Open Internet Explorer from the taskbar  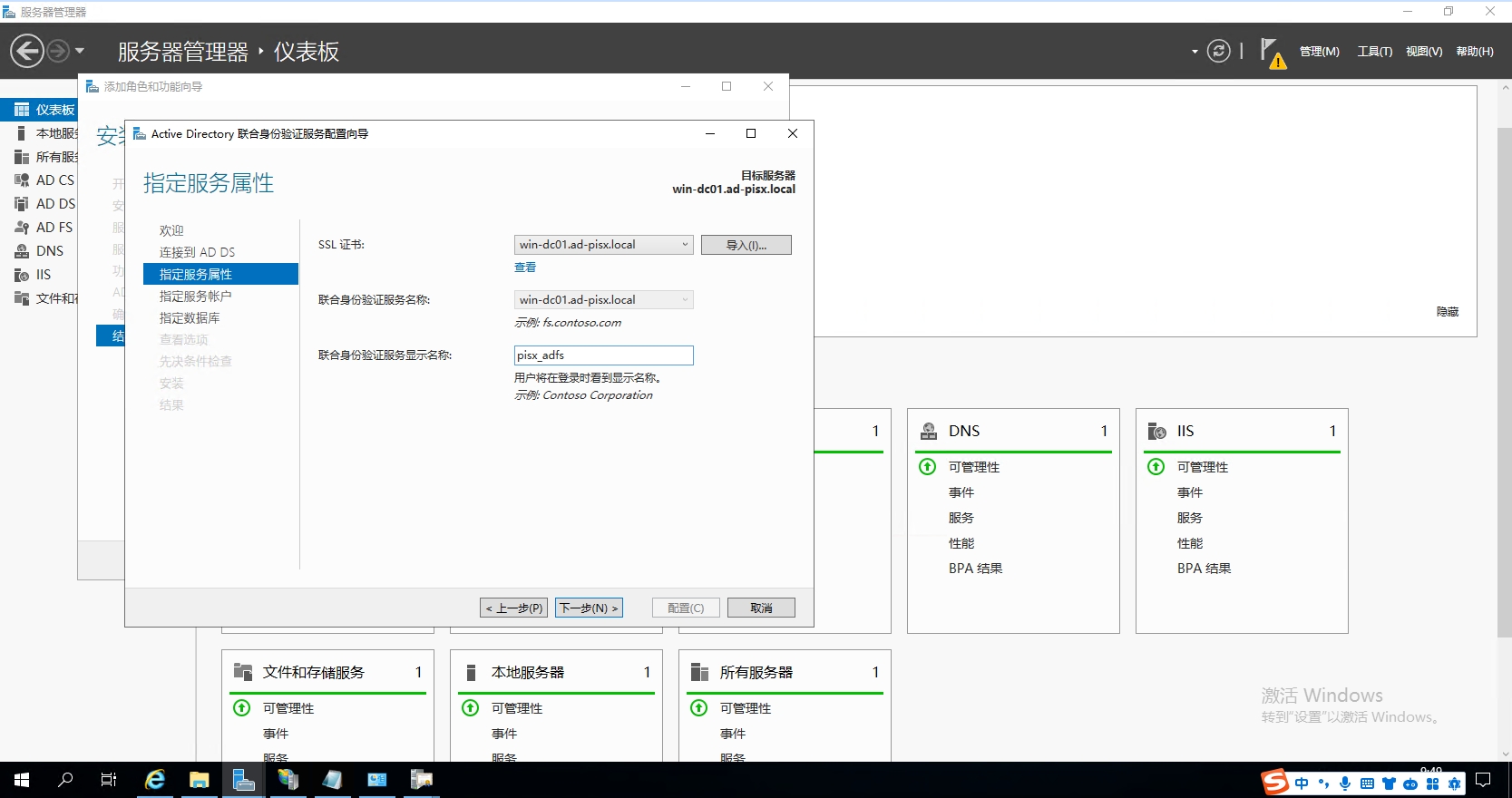point(155,780)
